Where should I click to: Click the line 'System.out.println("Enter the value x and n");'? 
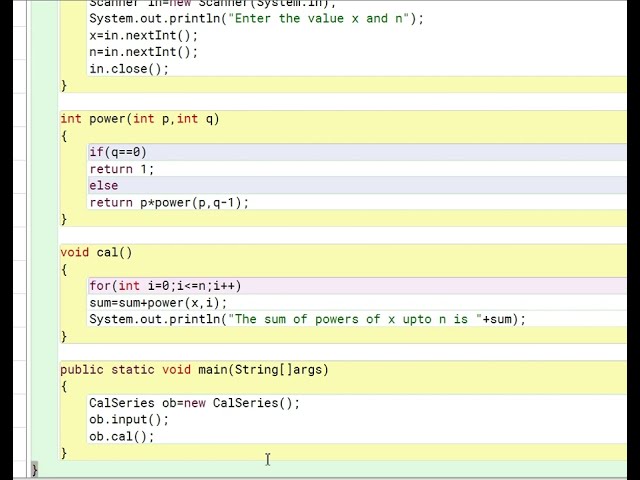(256, 18)
